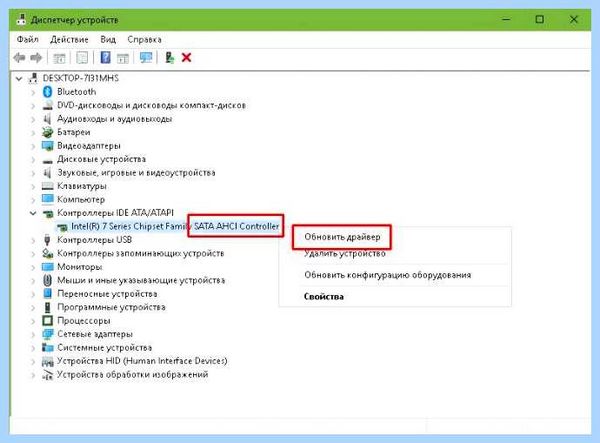Image resolution: width=600 pixels, height=443 pixels.
Task: Click the Сетевые адаптеры network icon
Action: coord(47,334)
